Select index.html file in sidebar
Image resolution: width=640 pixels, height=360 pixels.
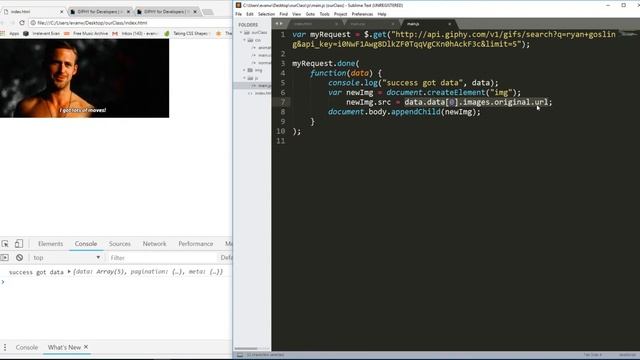tap(261, 93)
